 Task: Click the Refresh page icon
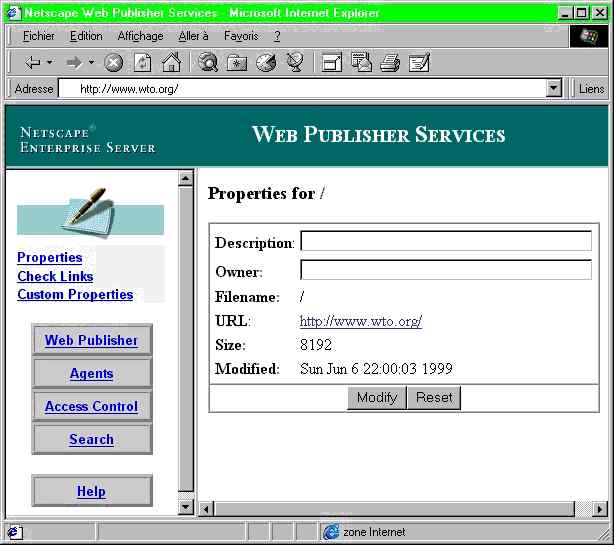(x=142, y=63)
